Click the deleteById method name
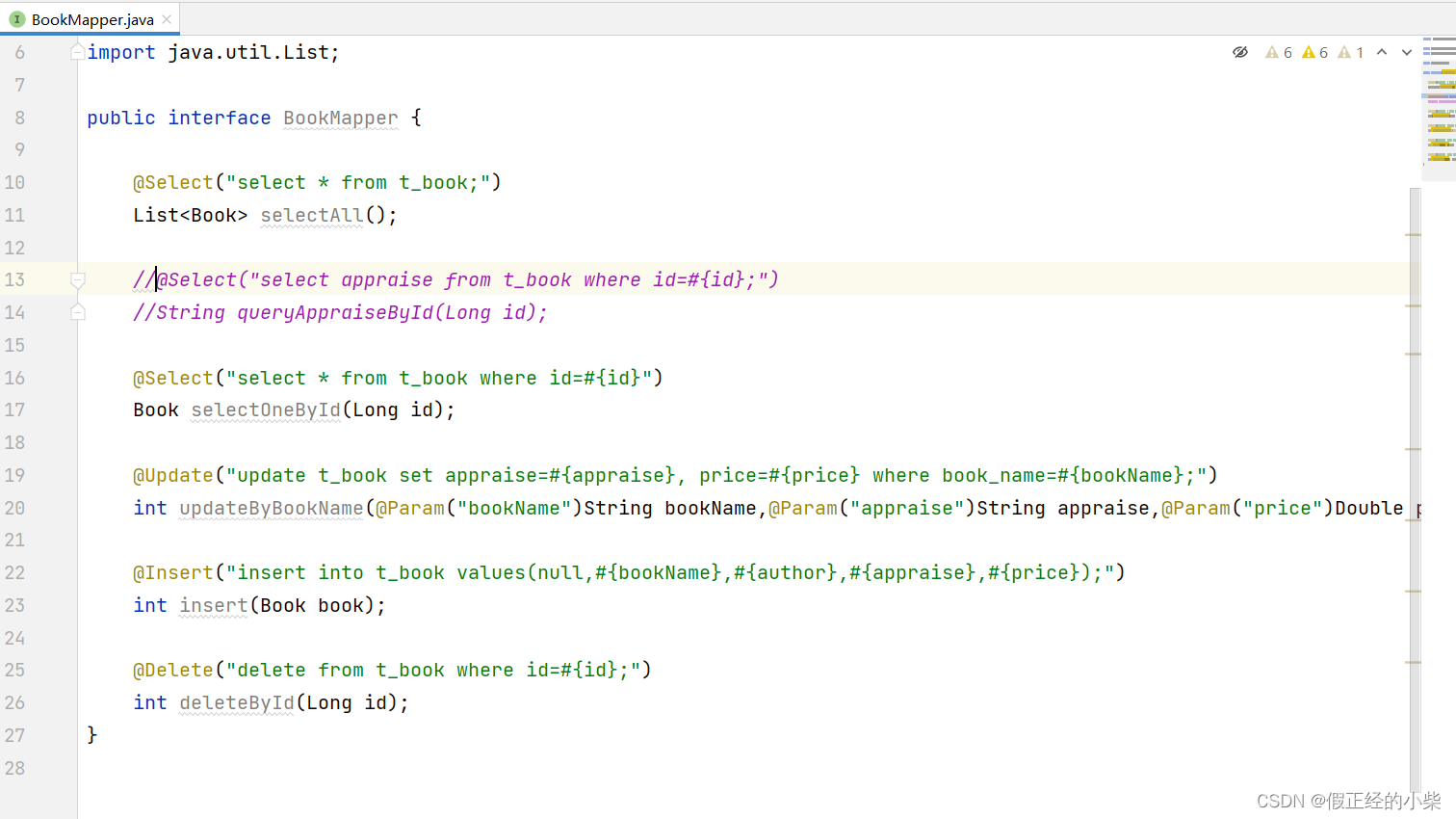1456x819 pixels. click(x=237, y=702)
